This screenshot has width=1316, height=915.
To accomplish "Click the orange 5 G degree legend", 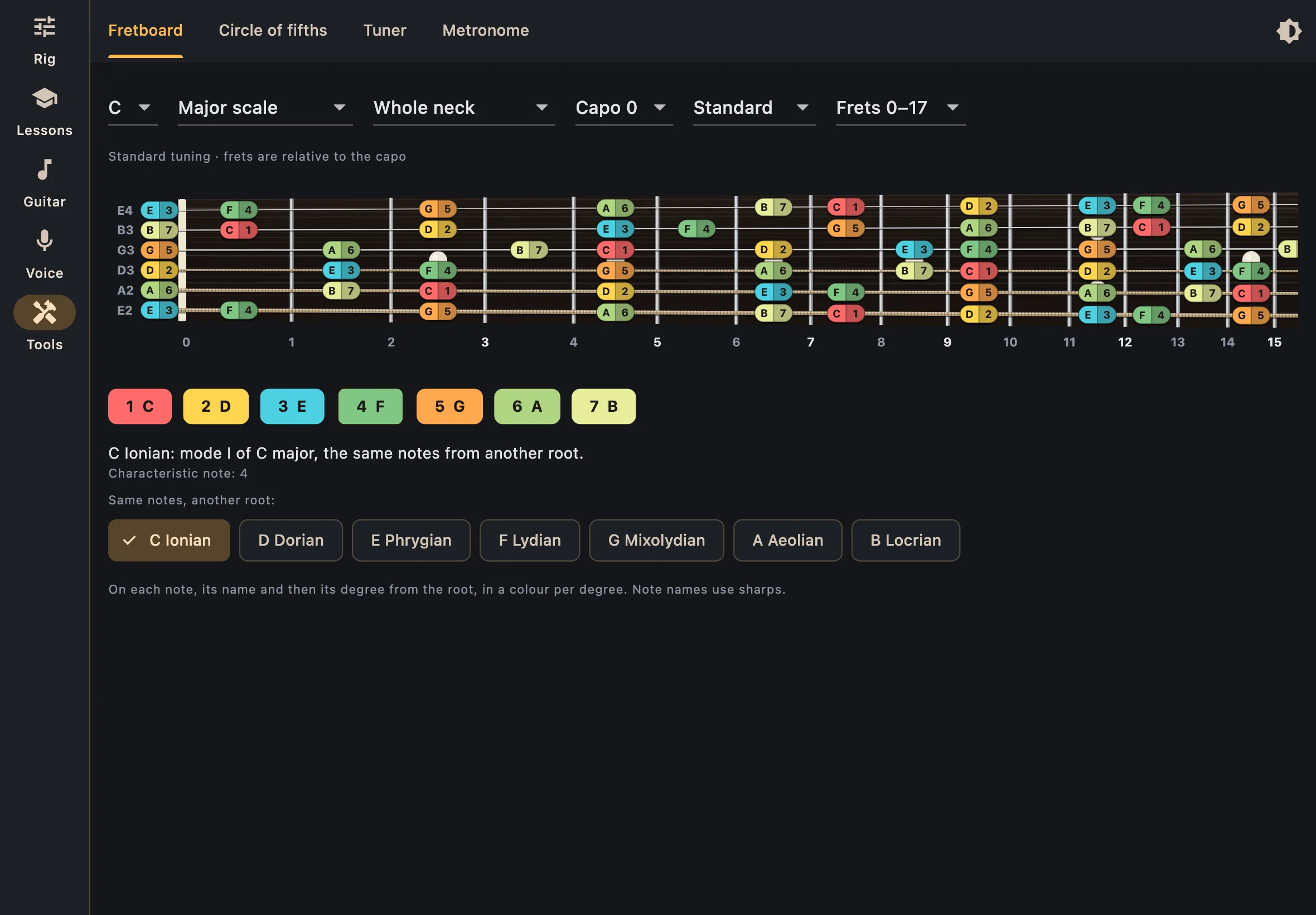I will click(450, 407).
